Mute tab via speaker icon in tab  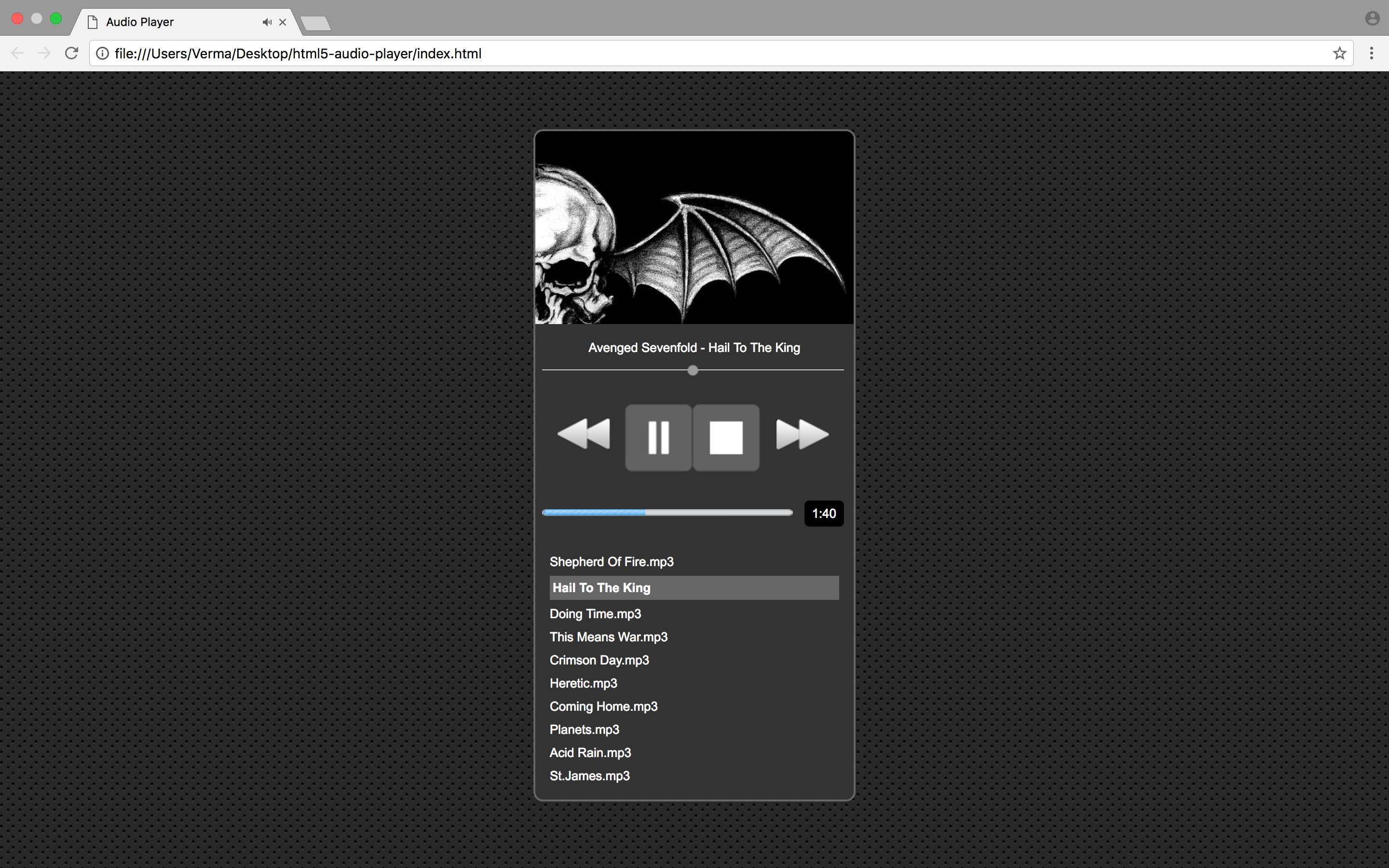pyautogui.click(x=267, y=22)
